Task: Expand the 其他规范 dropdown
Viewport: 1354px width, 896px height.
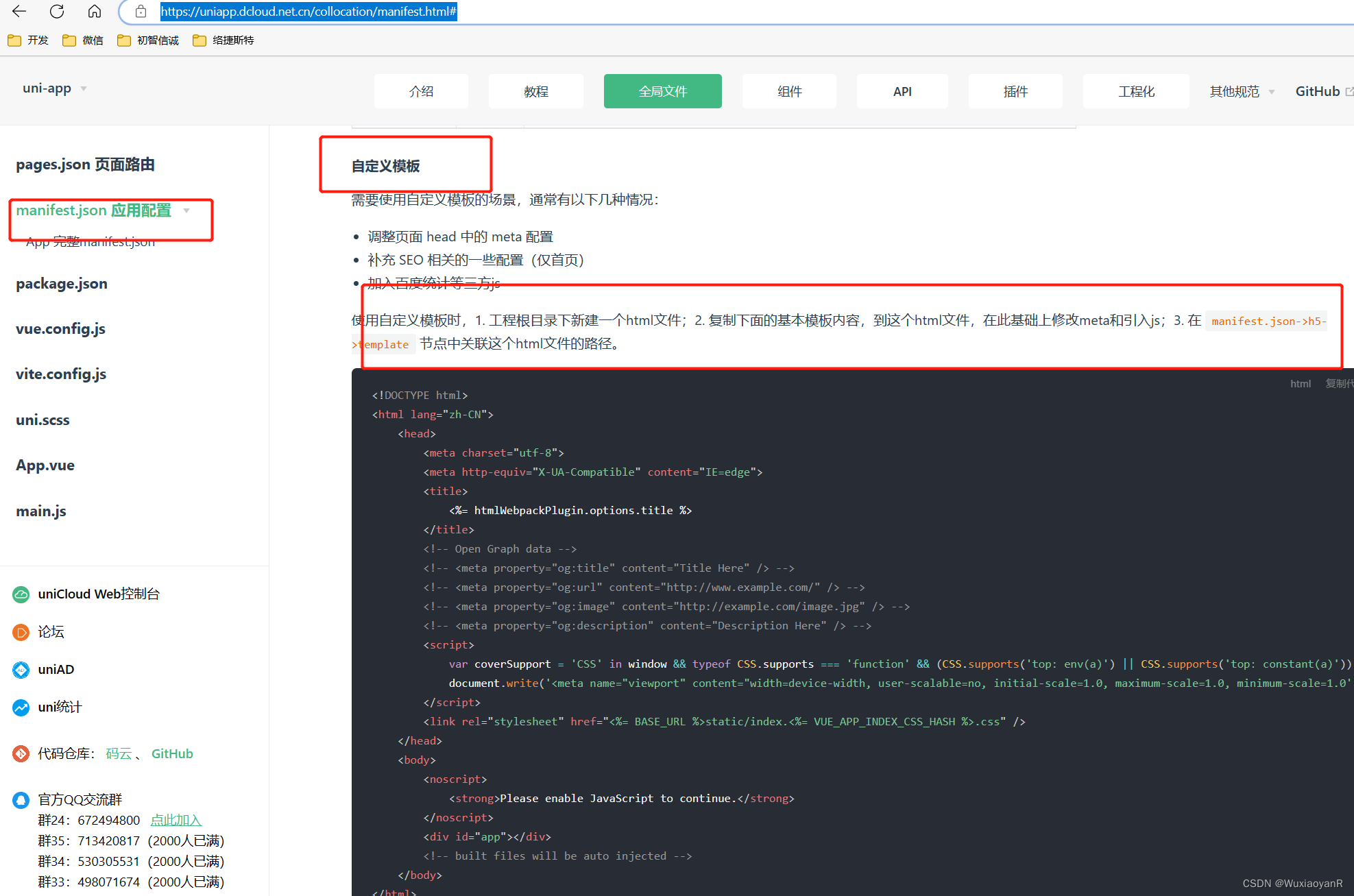Action: tap(1241, 90)
